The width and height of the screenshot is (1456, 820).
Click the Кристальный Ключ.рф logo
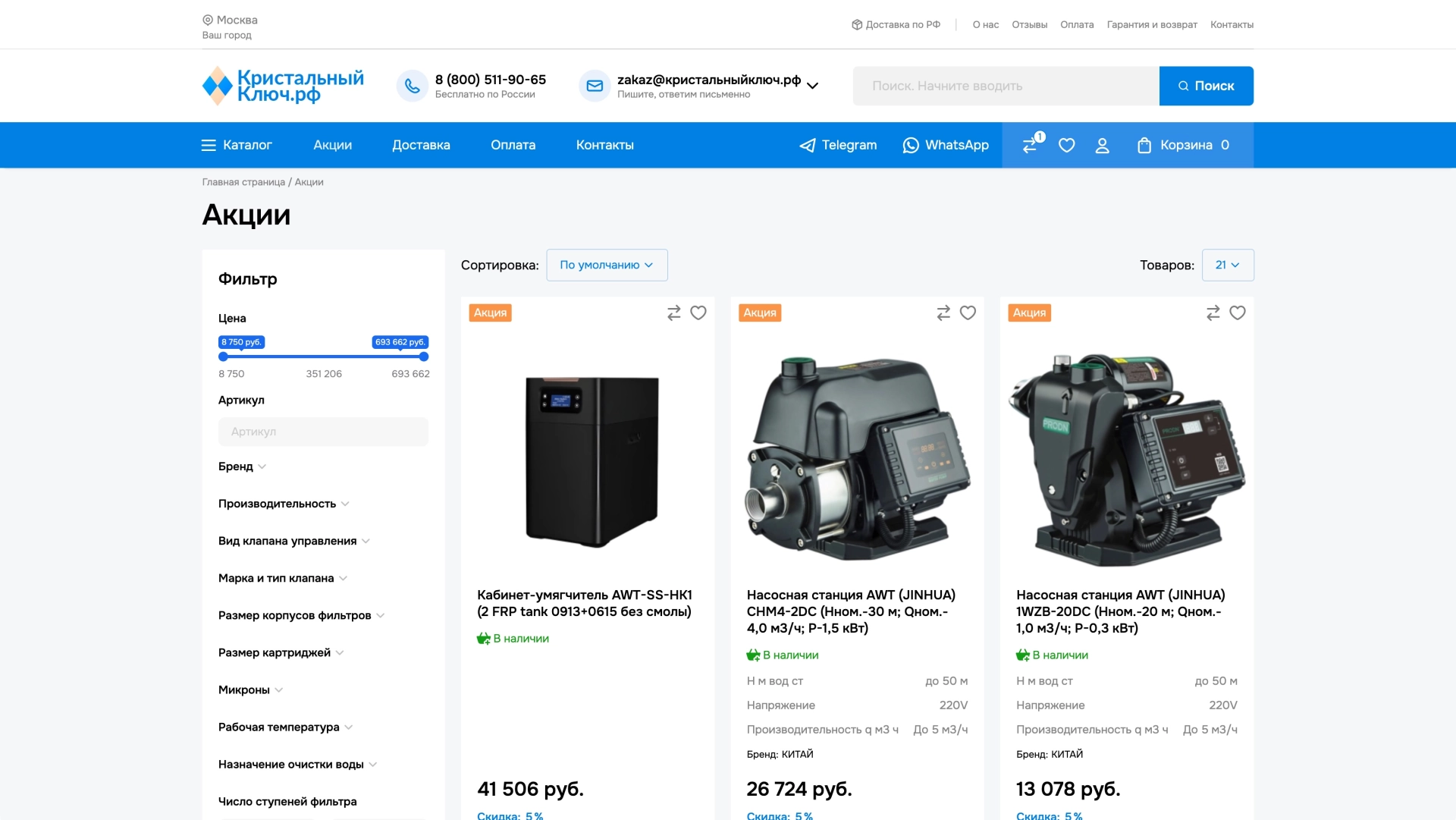(x=283, y=86)
